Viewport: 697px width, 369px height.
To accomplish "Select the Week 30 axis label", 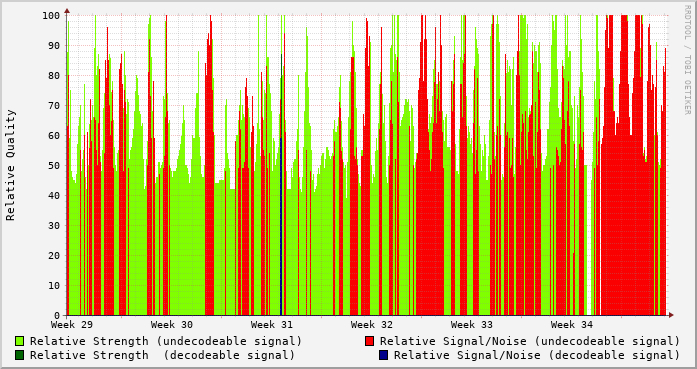I will [172, 325].
